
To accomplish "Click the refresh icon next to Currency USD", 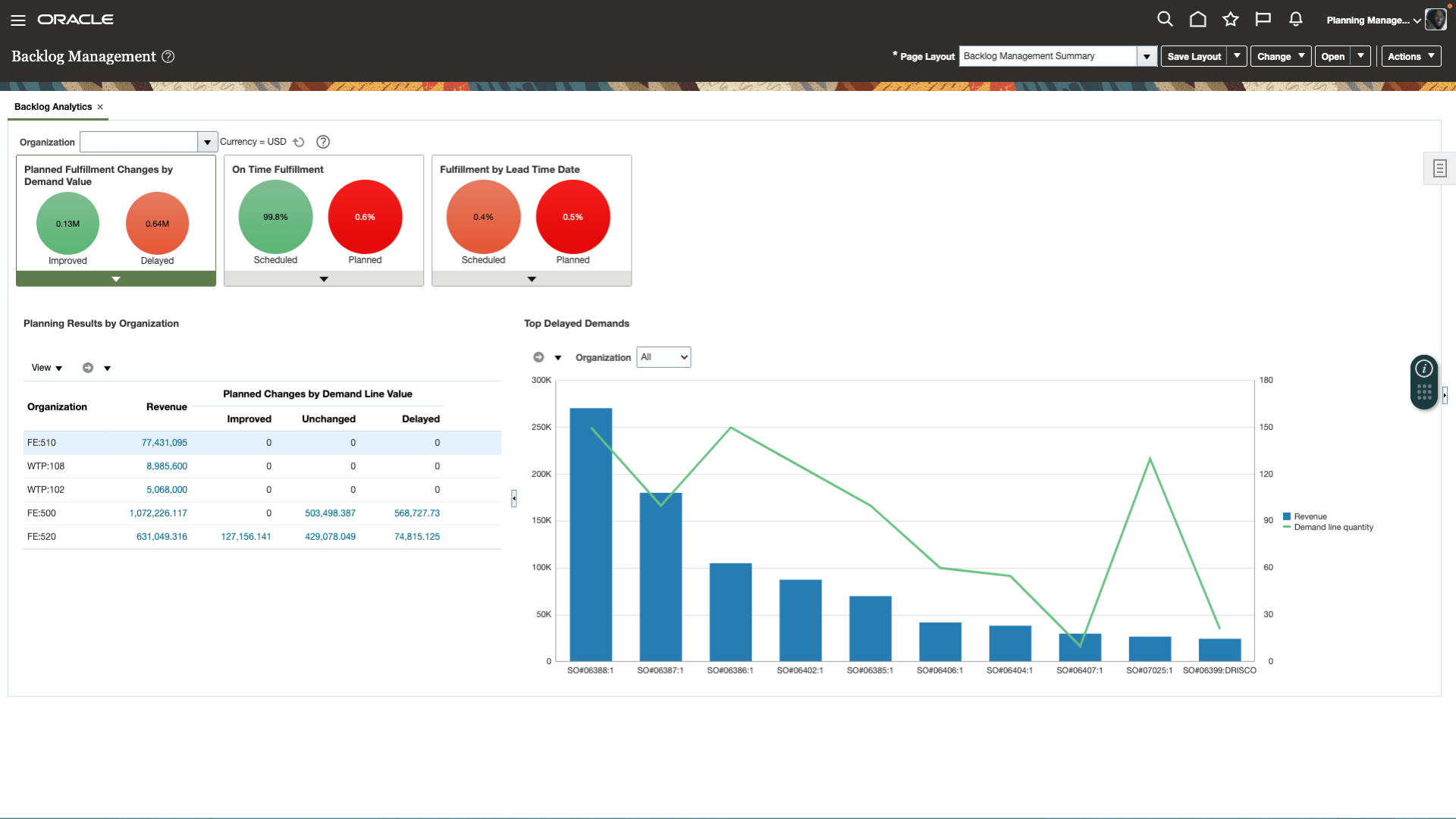I will (299, 141).
